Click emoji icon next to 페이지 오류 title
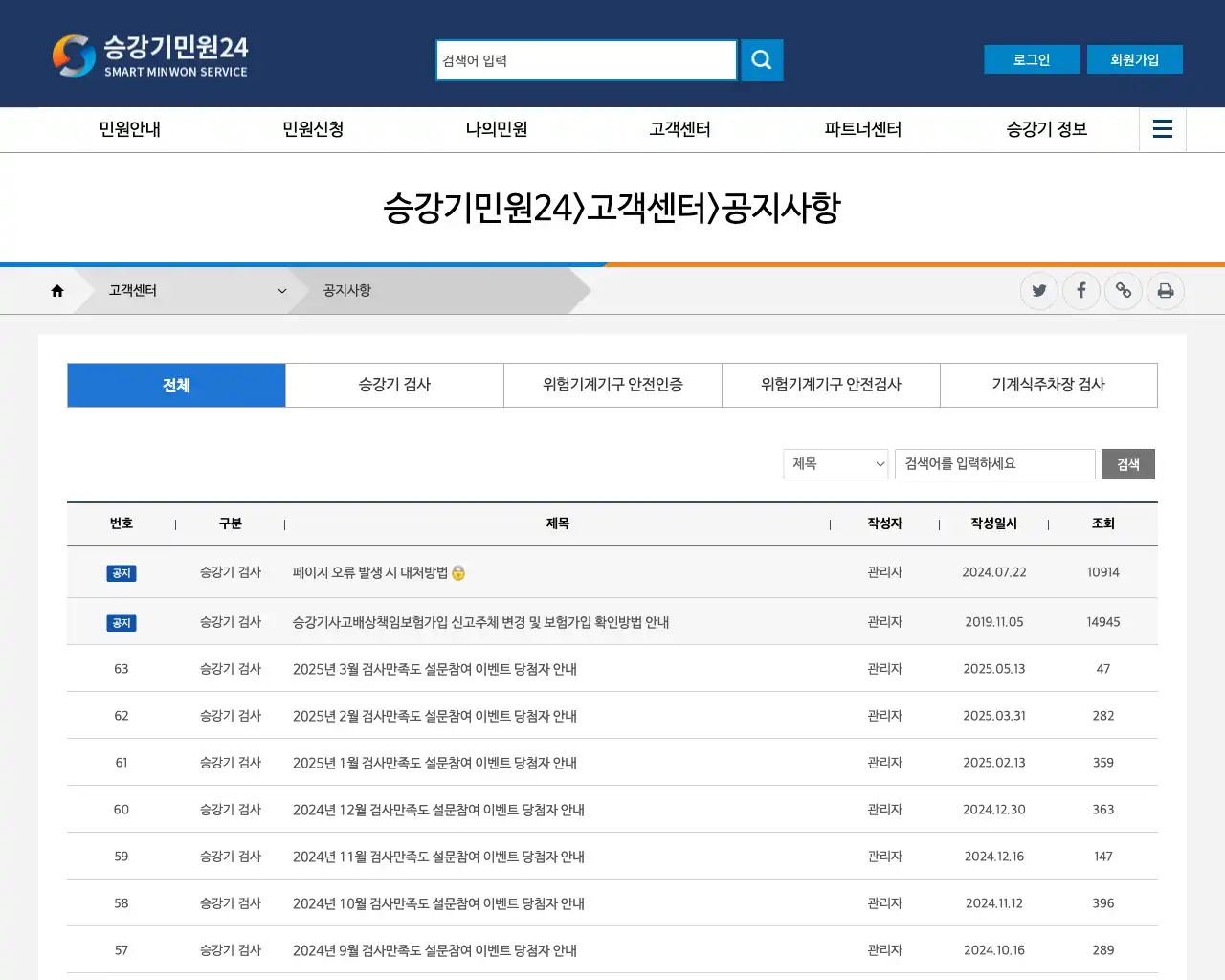 tap(458, 572)
